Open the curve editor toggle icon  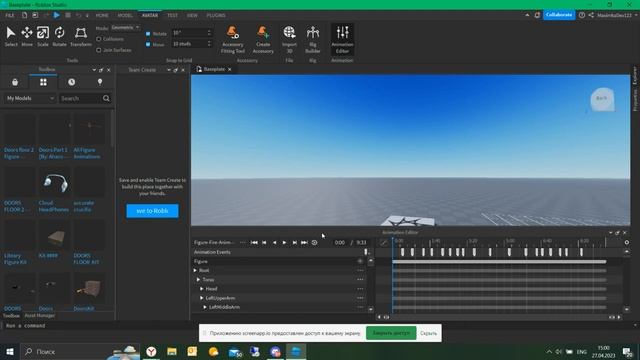(x=384, y=242)
